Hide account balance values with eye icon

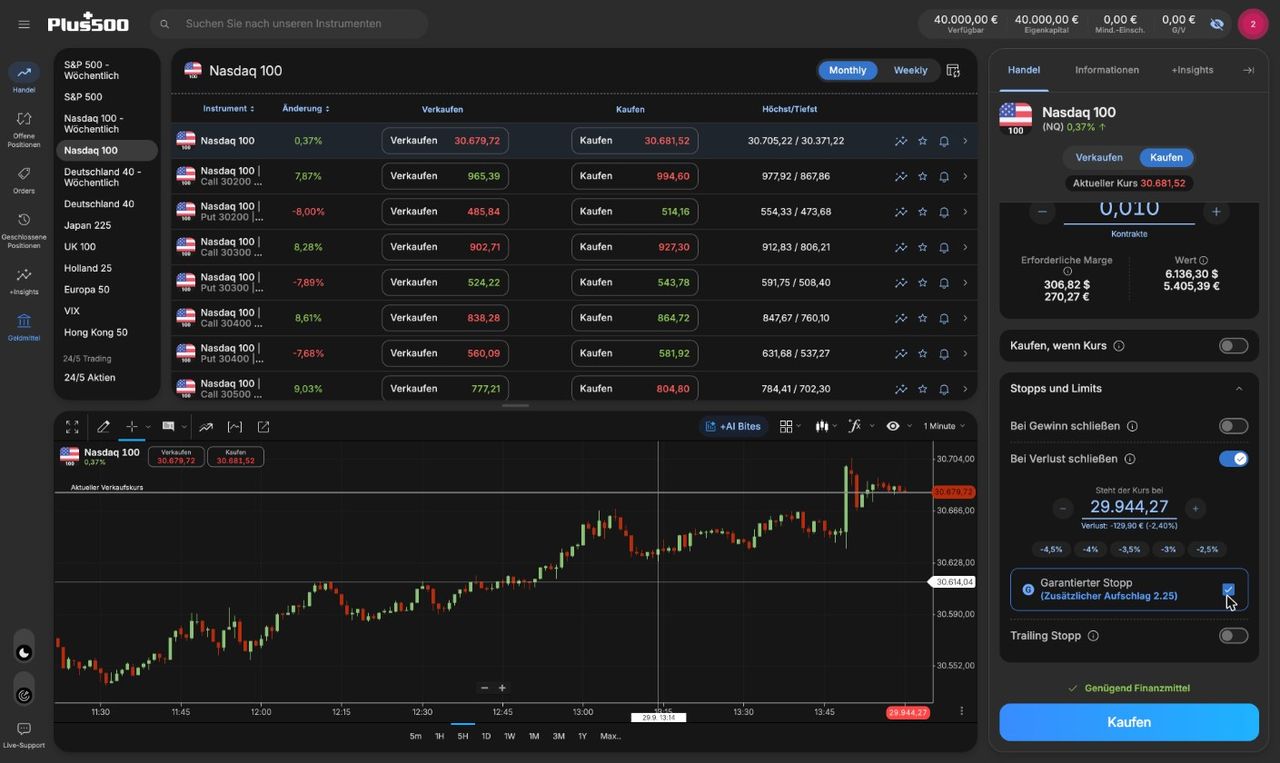pyautogui.click(x=1217, y=23)
